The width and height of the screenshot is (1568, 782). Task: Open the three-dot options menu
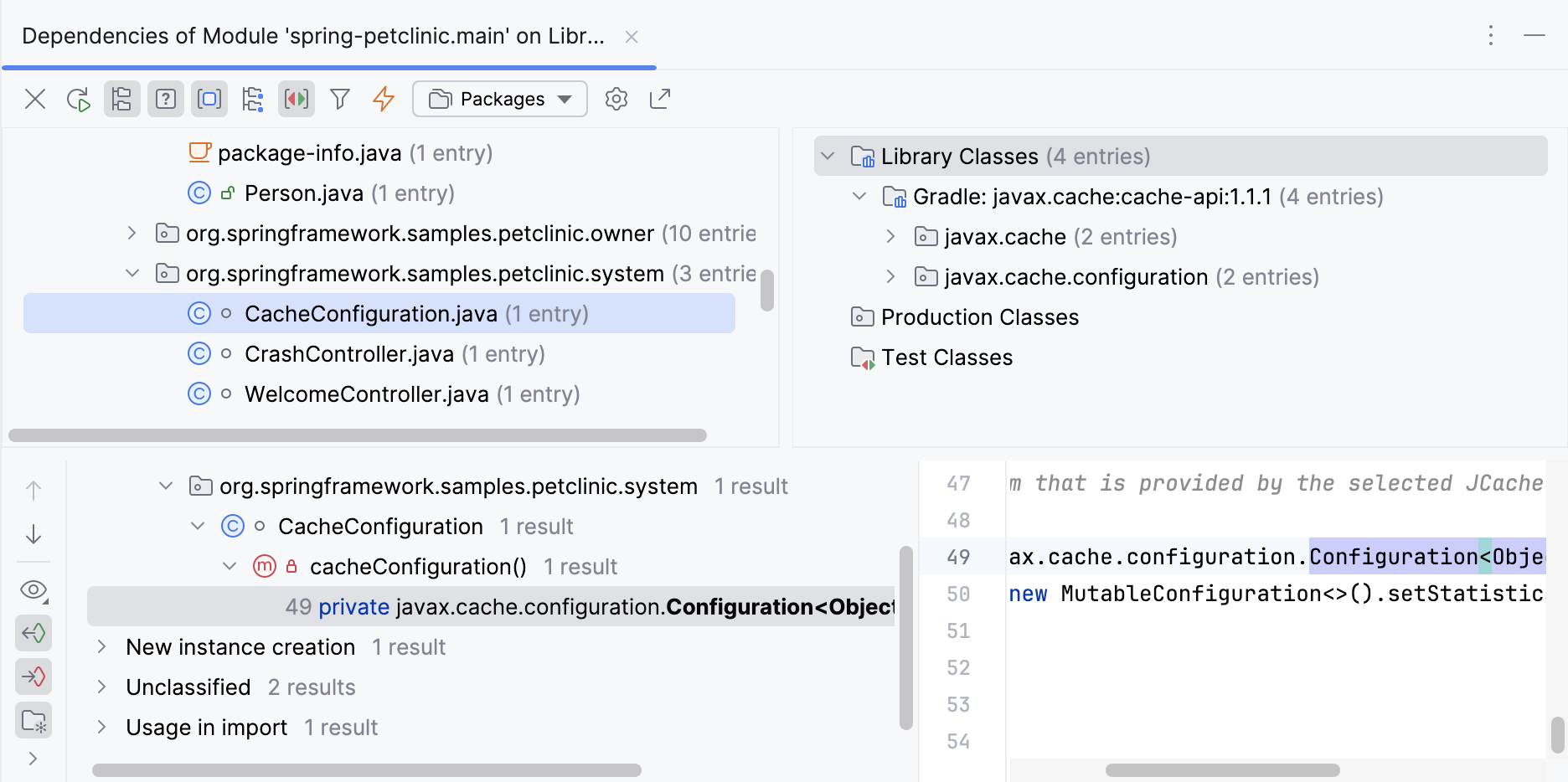(1490, 35)
